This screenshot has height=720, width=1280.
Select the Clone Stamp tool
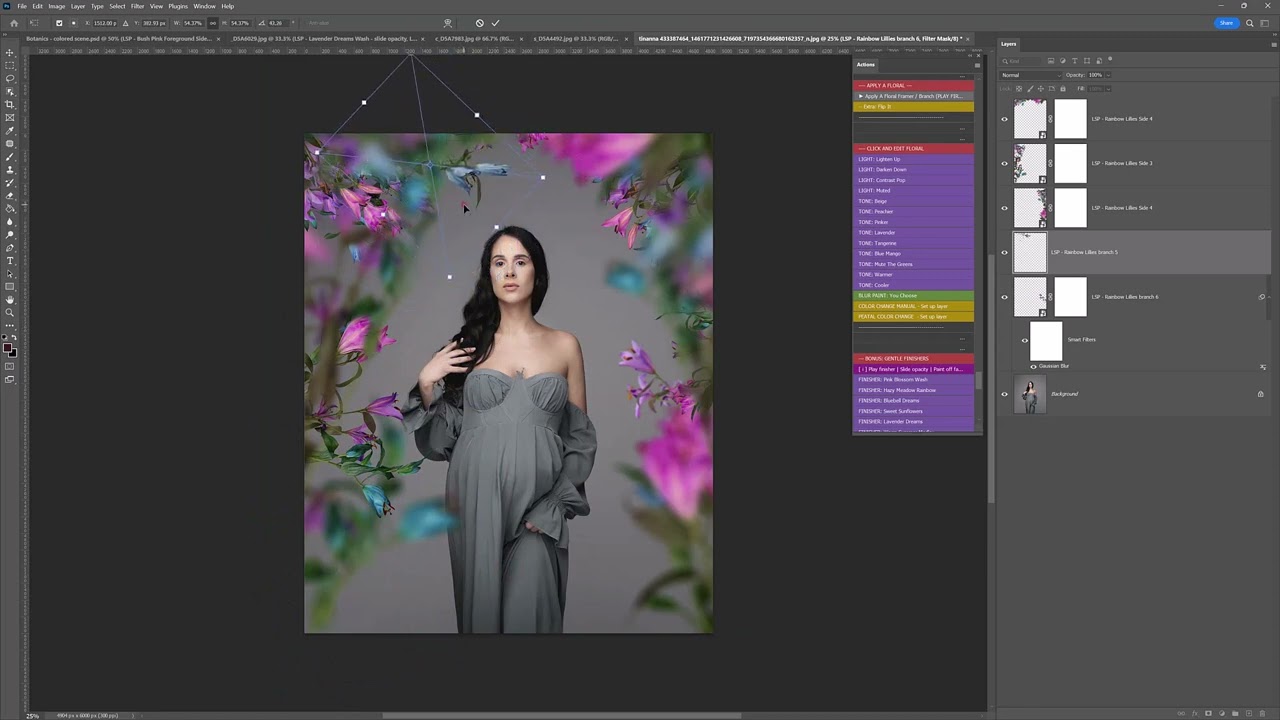click(10, 169)
